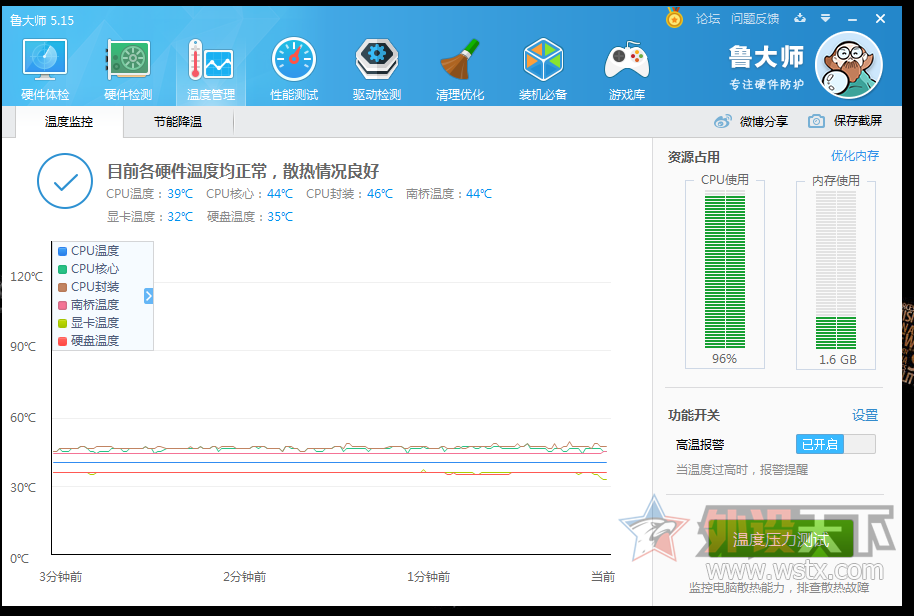This screenshot has height=616, width=914.
Task: Open 问题反馈 feedback link
Action: tap(755, 19)
